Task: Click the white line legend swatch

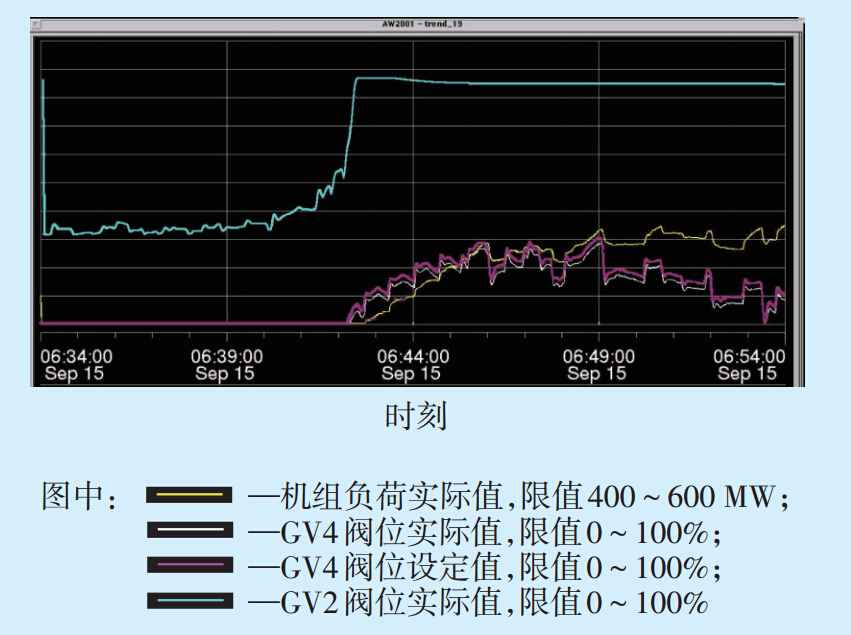Action: point(190,530)
